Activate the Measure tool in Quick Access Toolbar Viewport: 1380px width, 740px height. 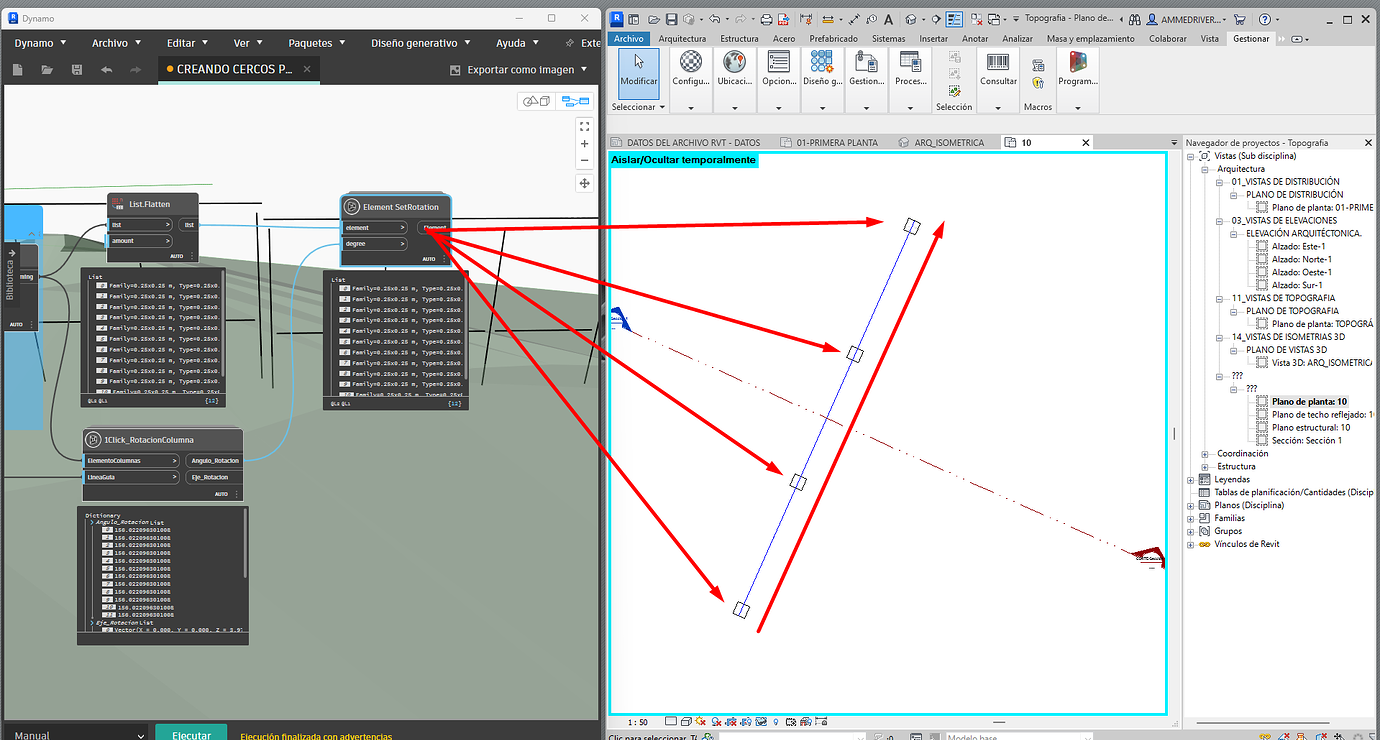[x=854, y=19]
